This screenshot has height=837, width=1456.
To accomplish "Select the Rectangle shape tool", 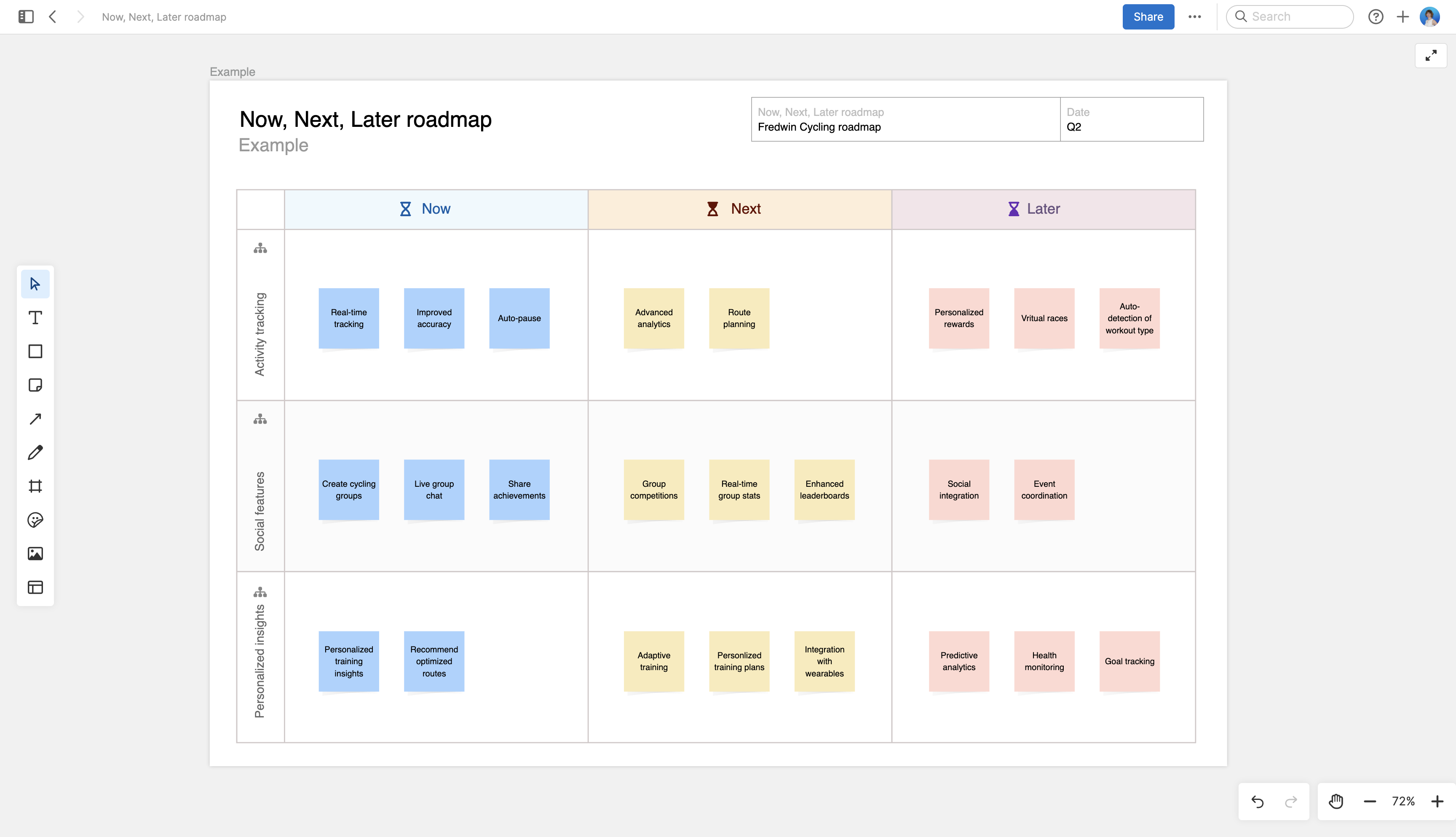I will [35, 351].
